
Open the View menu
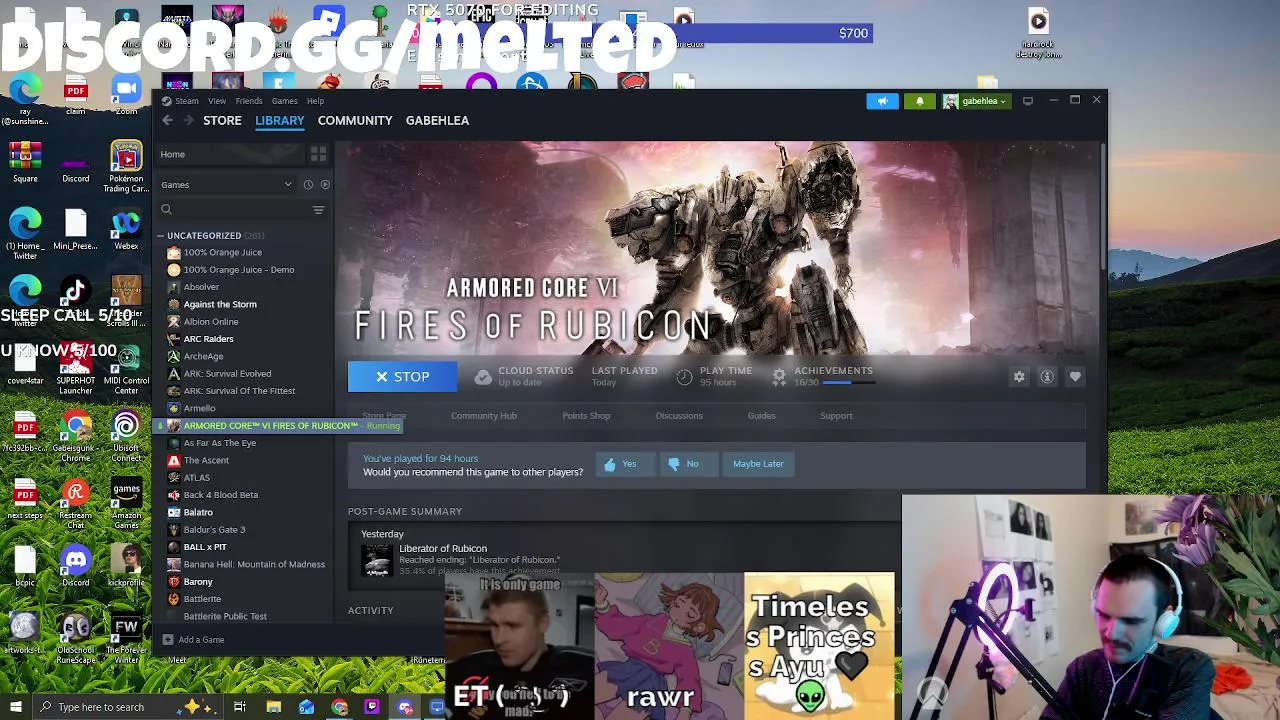[x=217, y=101]
